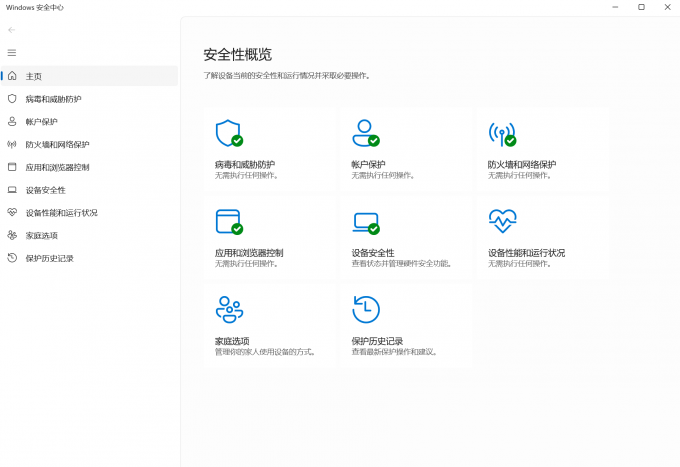Screen dimensions: 680x467
Task: Click the 家庭选项 card title
Action: pyautogui.click(x=232, y=341)
